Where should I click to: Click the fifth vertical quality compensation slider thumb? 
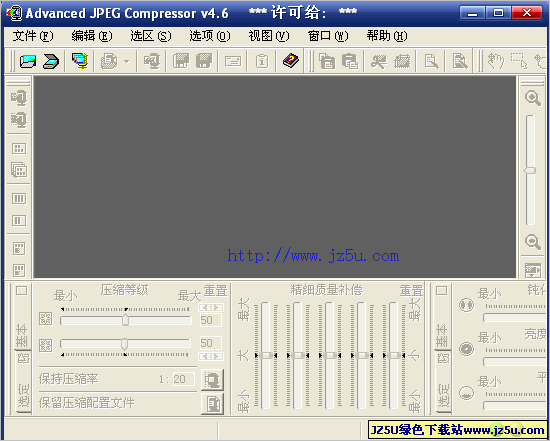click(x=394, y=355)
